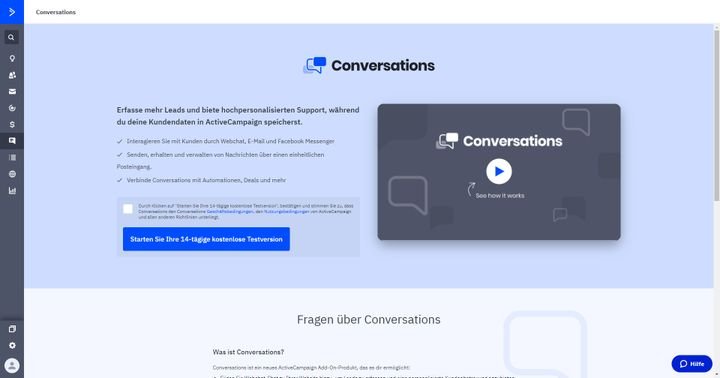Start the 14-day free trial button
The image size is (720, 378).
(x=206, y=239)
